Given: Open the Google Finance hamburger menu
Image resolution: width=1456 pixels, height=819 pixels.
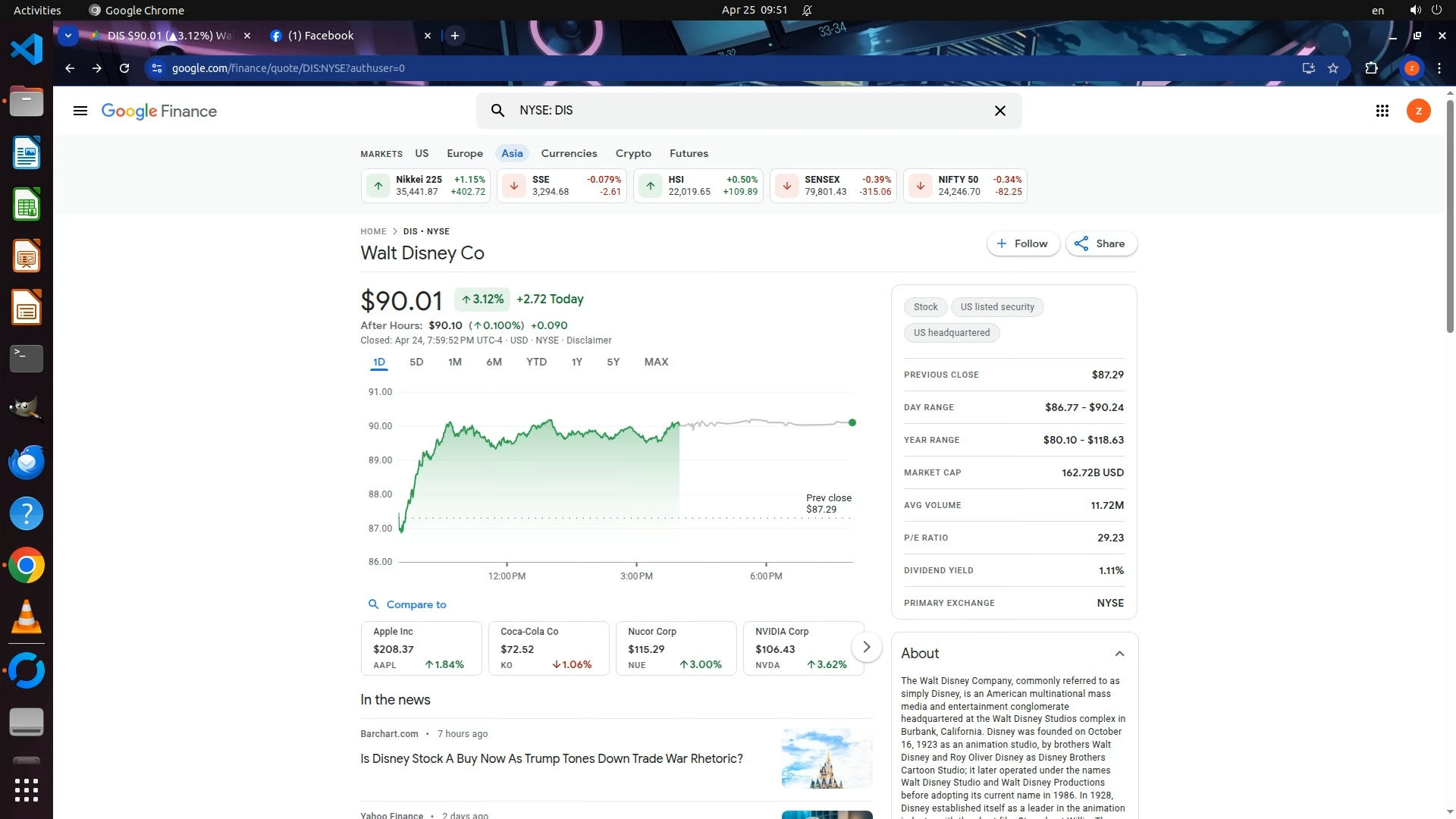Looking at the screenshot, I should [x=80, y=111].
